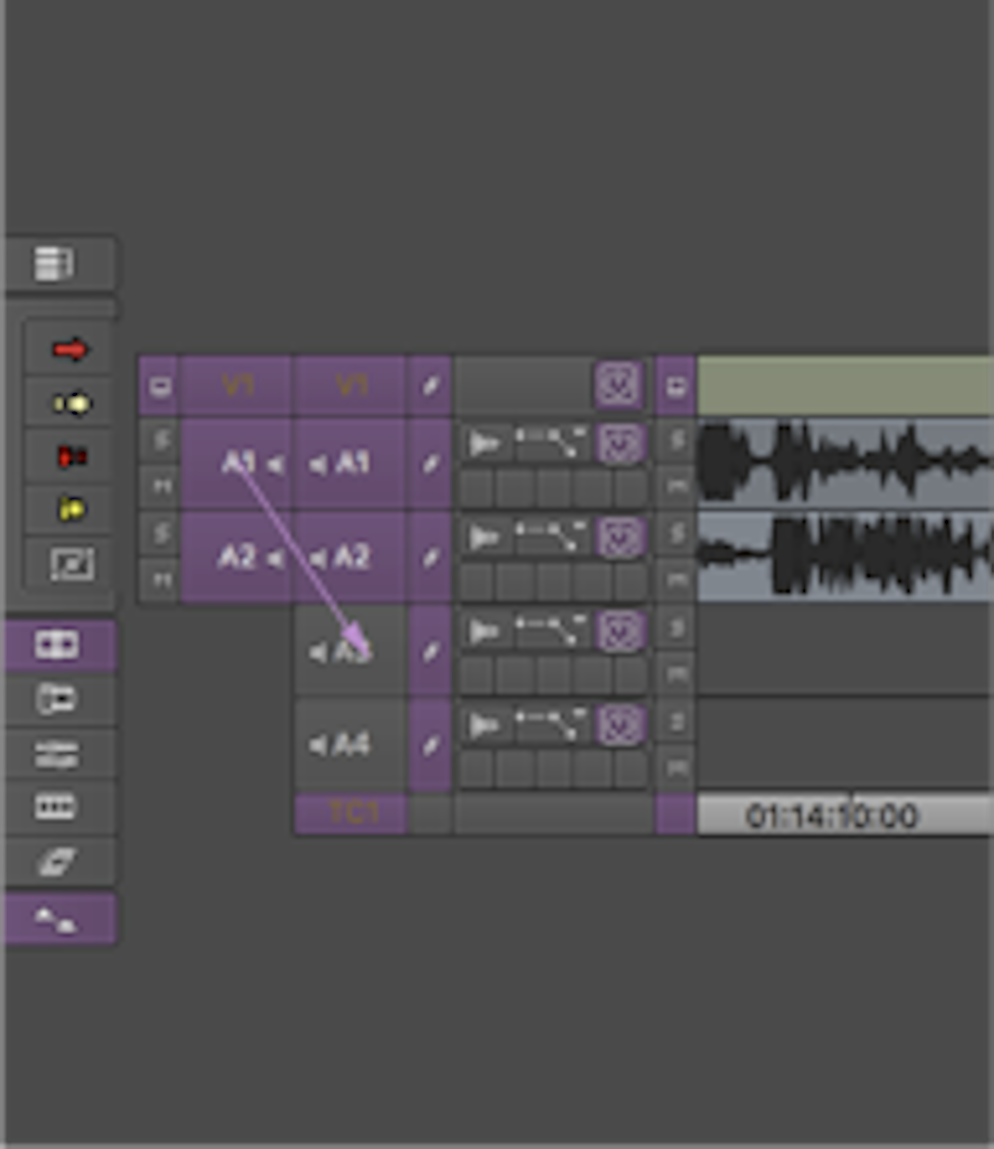Open the automation display menu on track A2
Screen dimensions: 994x1149
[x=552, y=537]
